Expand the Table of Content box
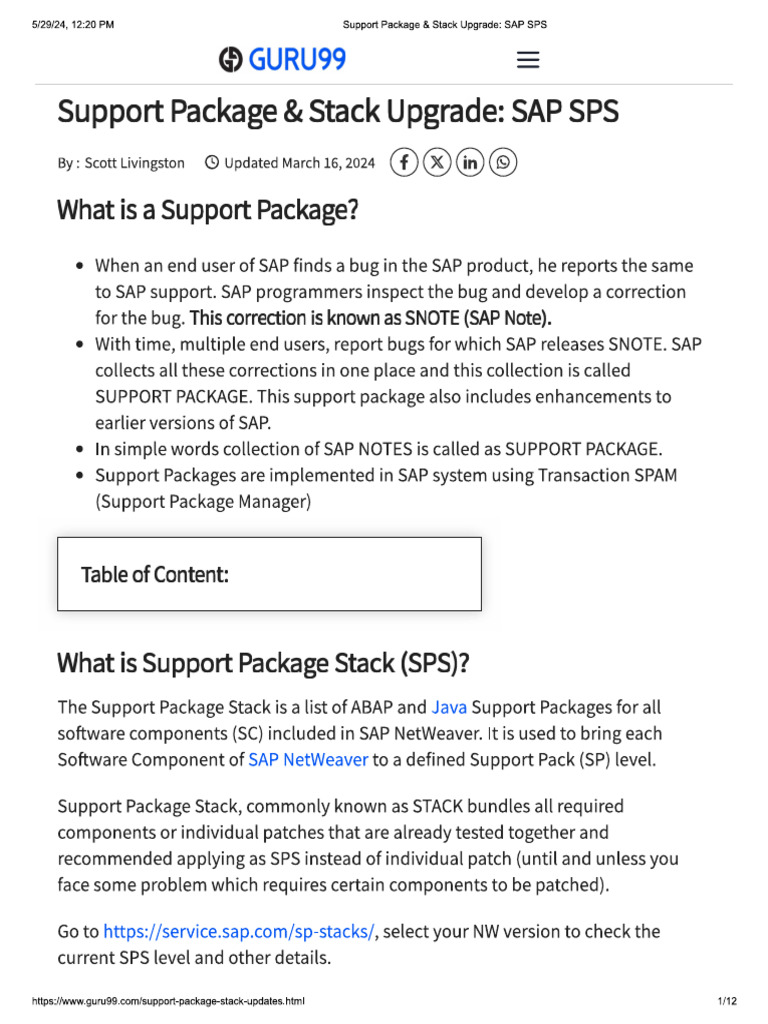The width and height of the screenshot is (768, 1024). [x=269, y=574]
